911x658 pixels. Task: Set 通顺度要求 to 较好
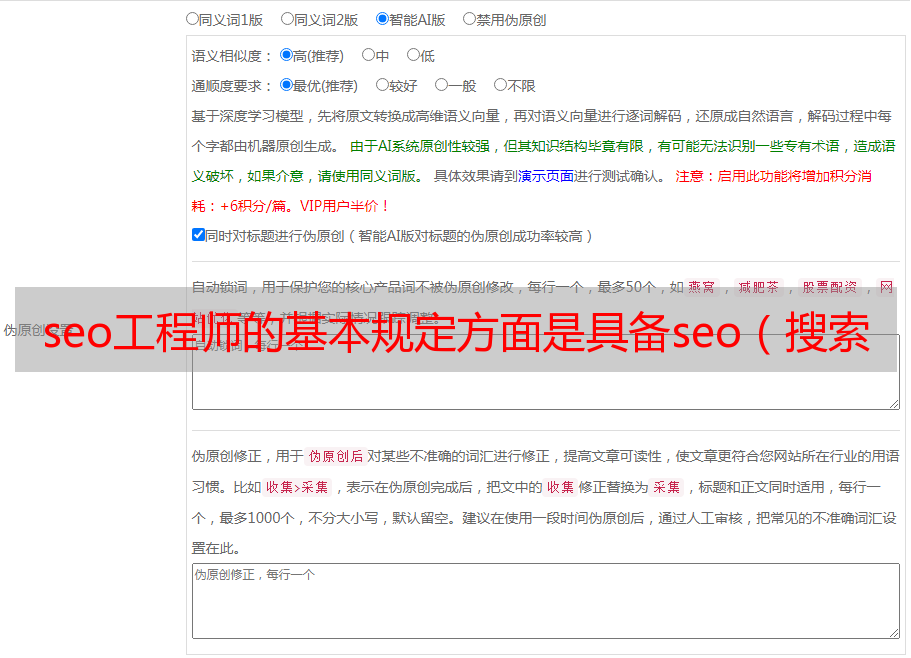[x=382, y=85]
